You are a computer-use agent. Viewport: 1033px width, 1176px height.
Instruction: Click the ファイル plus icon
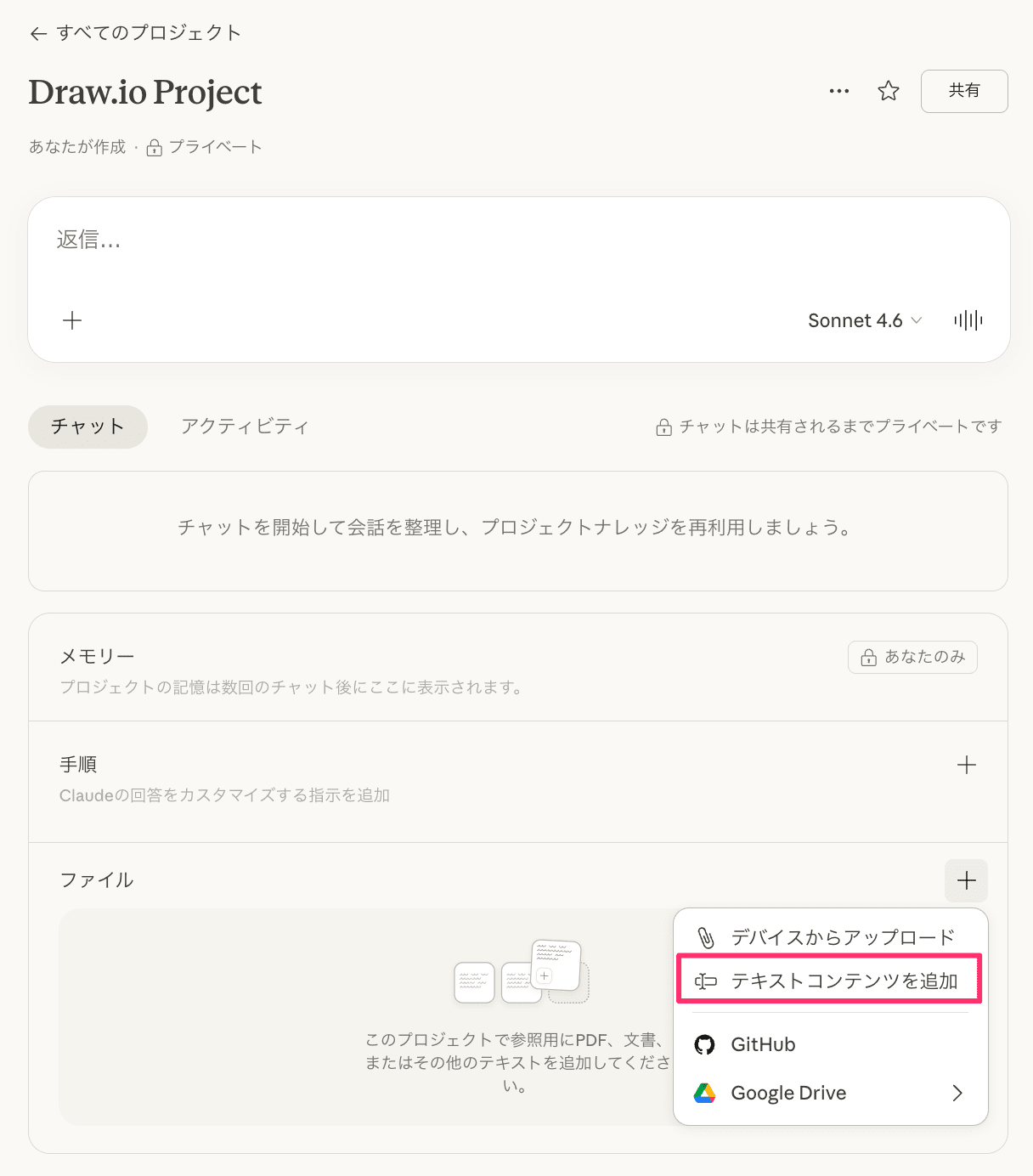pyautogui.click(x=966, y=880)
